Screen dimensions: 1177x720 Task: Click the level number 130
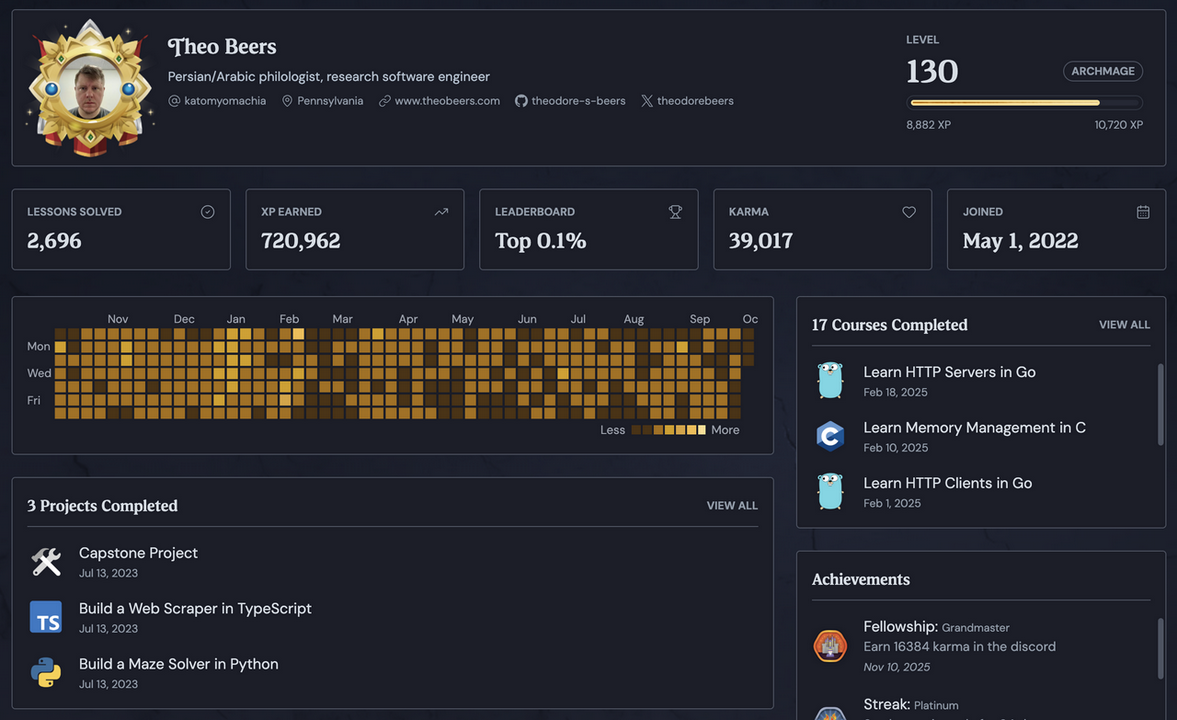click(x=932, y=71)
